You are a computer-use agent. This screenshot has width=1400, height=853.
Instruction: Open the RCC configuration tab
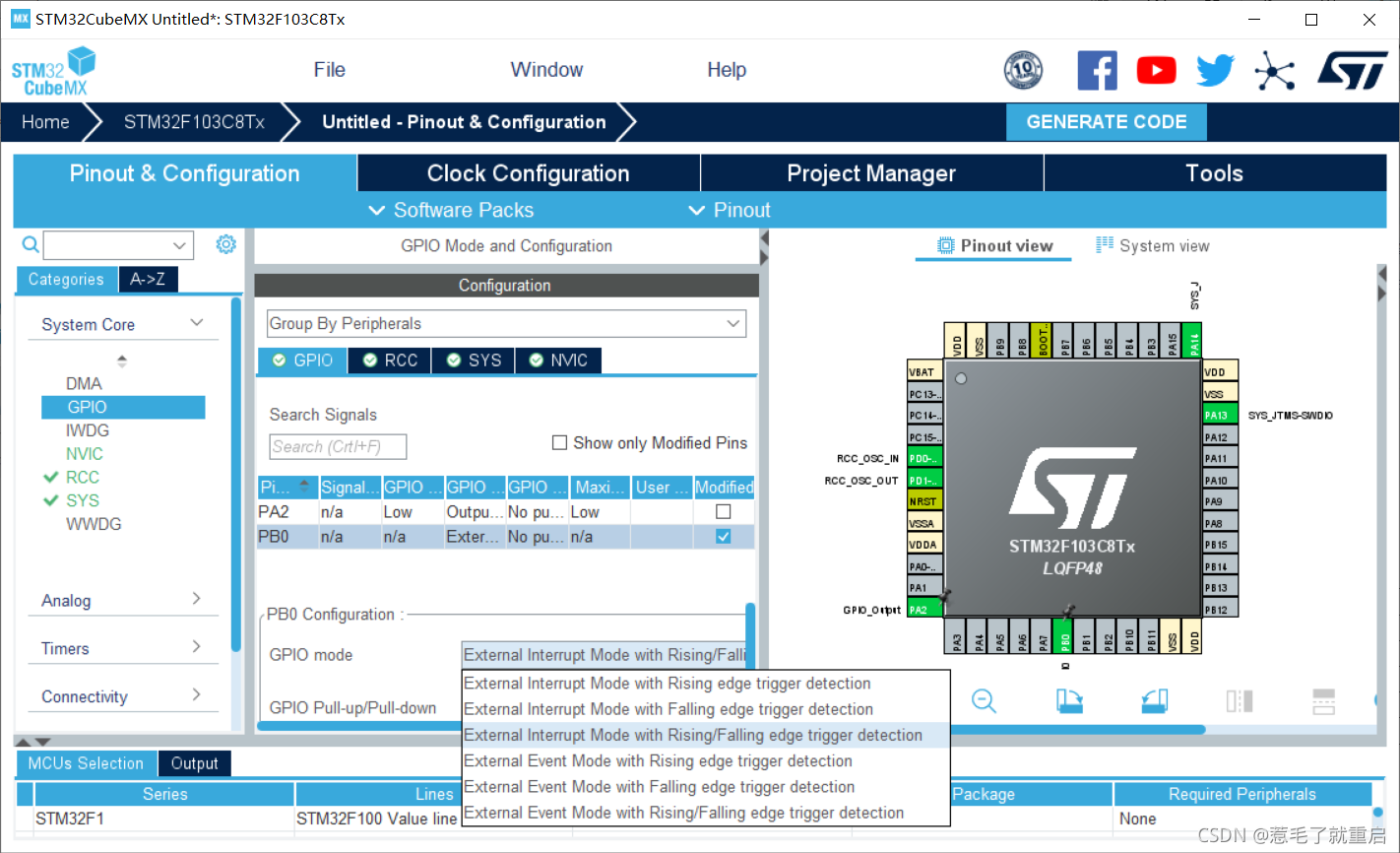390,361
